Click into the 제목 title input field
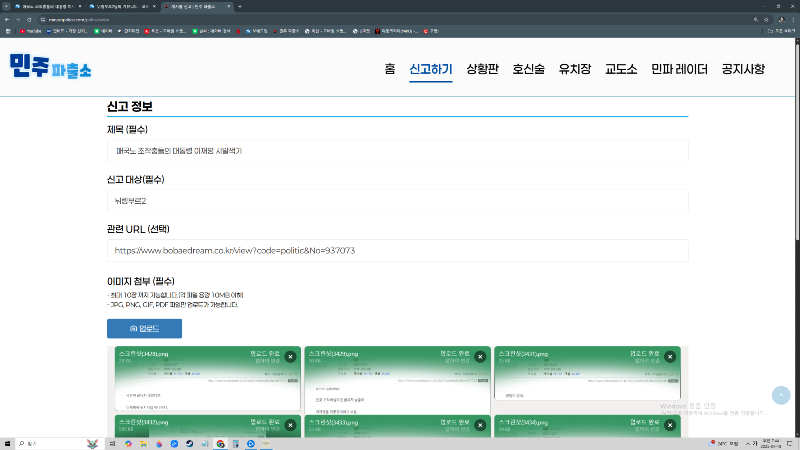This screenshot has width=800, height=450. tap(397, 150)
